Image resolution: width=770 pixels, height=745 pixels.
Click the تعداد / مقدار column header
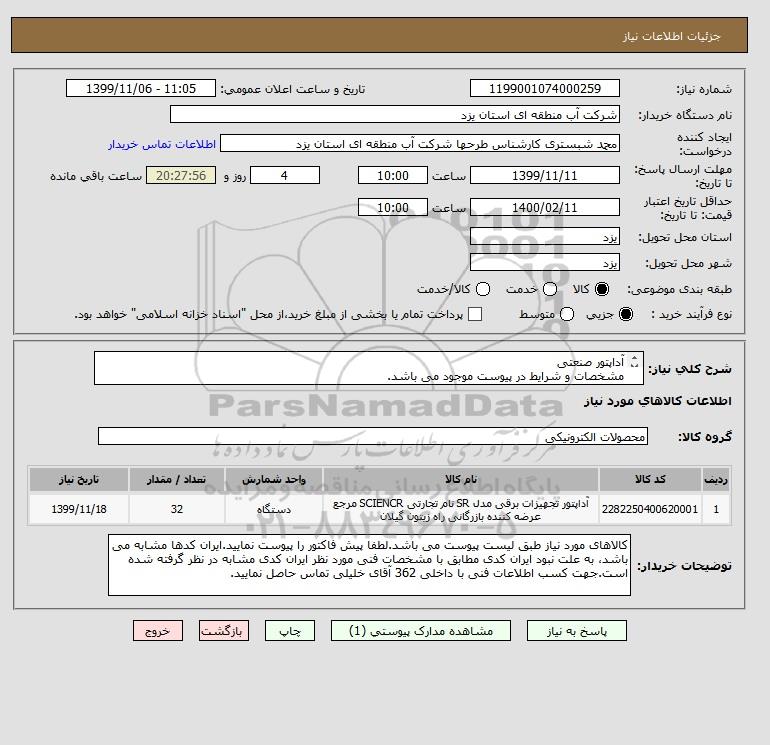(x=177, y=479)
